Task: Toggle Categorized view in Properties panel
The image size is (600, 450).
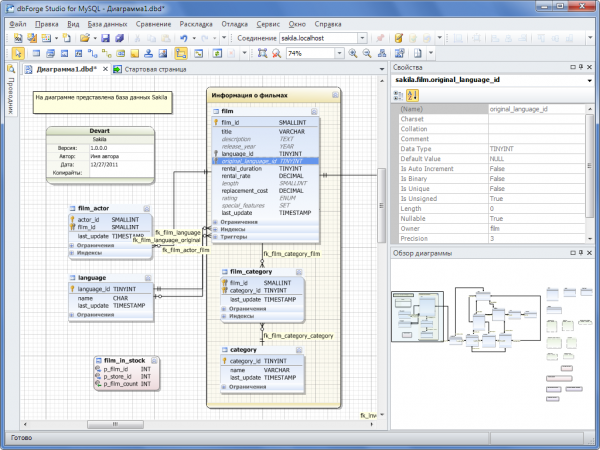Action: [x=398, y=95]
